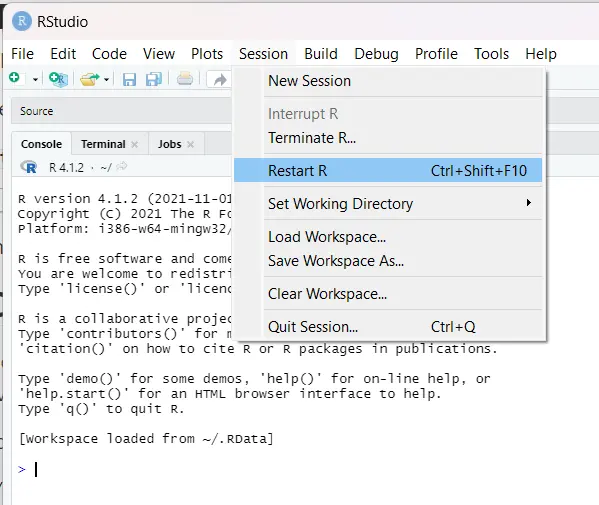Open the Profile menu
The image size is (599, 505).
click(x=436, y=54)
